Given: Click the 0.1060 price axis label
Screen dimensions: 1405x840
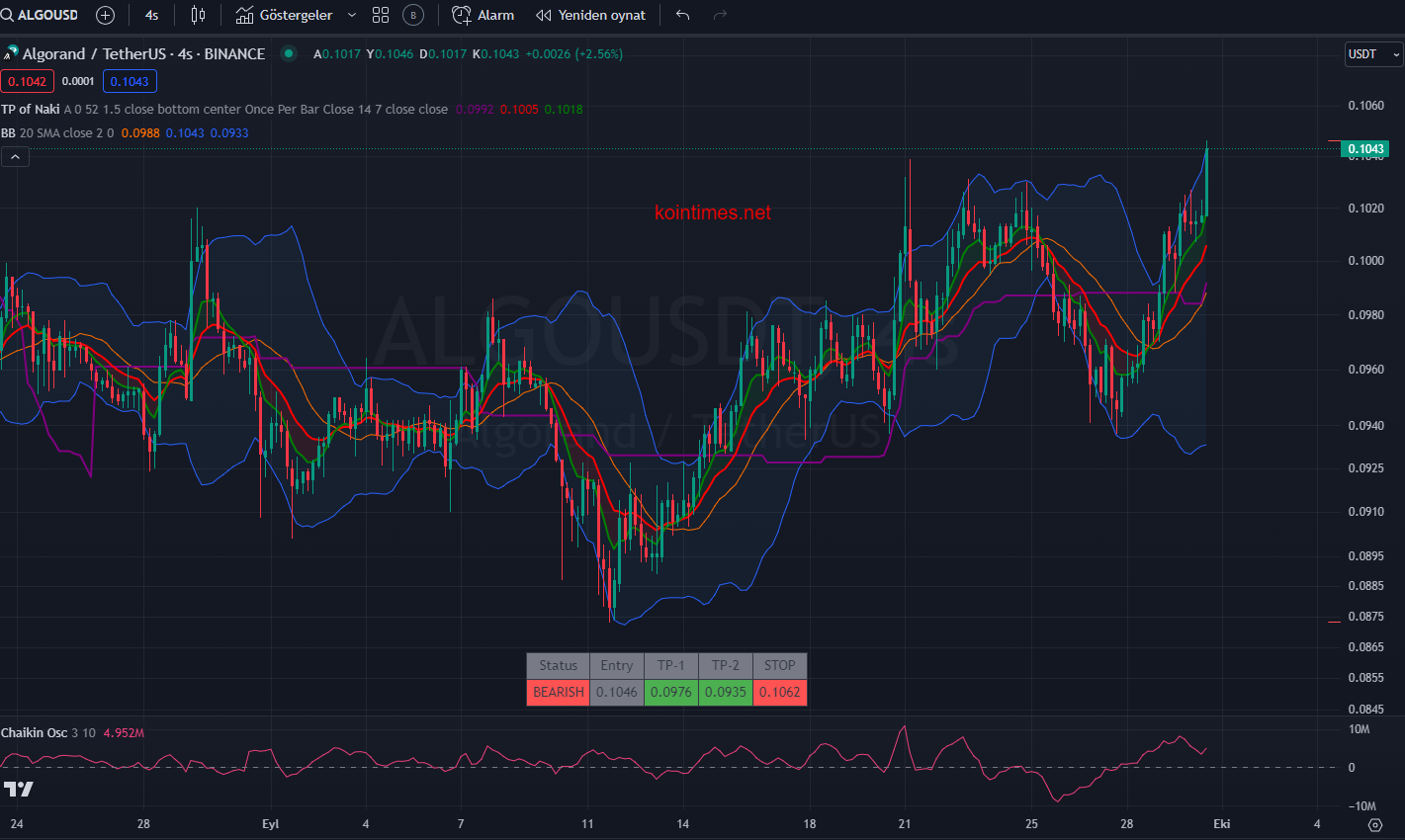Looking at the screenshot, I should (1366, 106).
